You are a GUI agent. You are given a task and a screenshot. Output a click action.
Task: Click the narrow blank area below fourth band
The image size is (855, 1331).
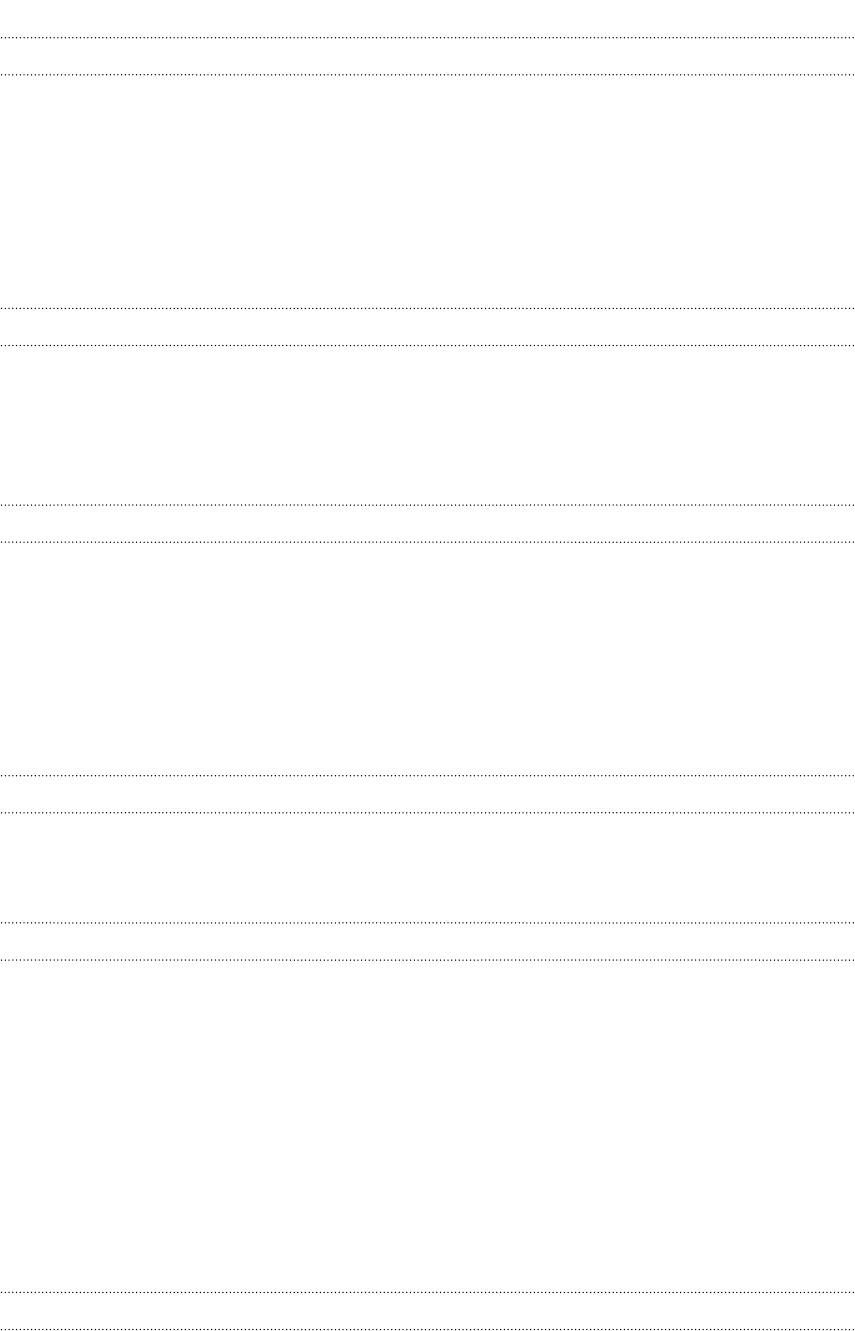(x=427, y=867)
